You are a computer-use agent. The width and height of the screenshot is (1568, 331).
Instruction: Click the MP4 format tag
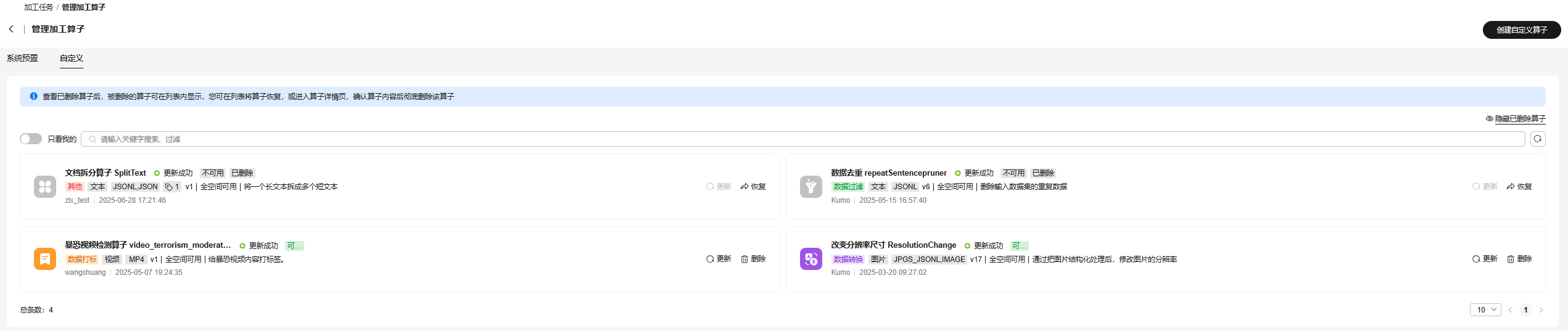(136, 259)
